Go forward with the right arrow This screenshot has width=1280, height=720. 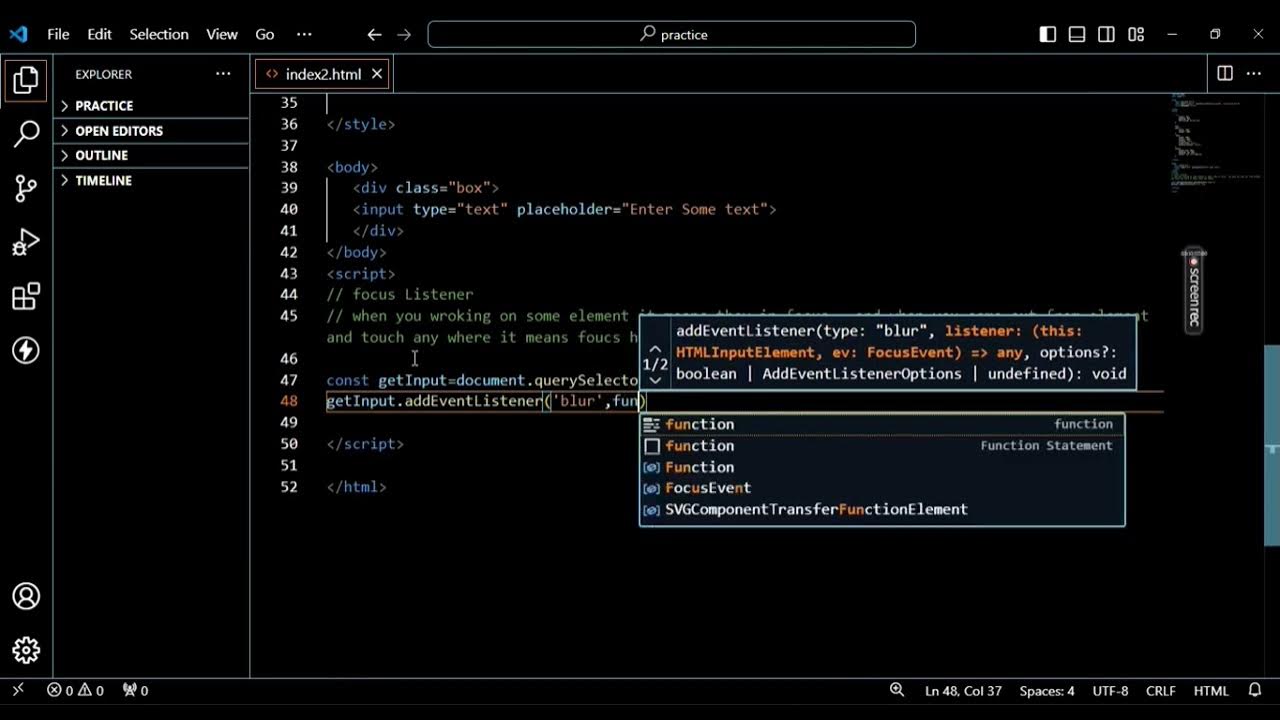pyautogui.click(x=404, y=34)
